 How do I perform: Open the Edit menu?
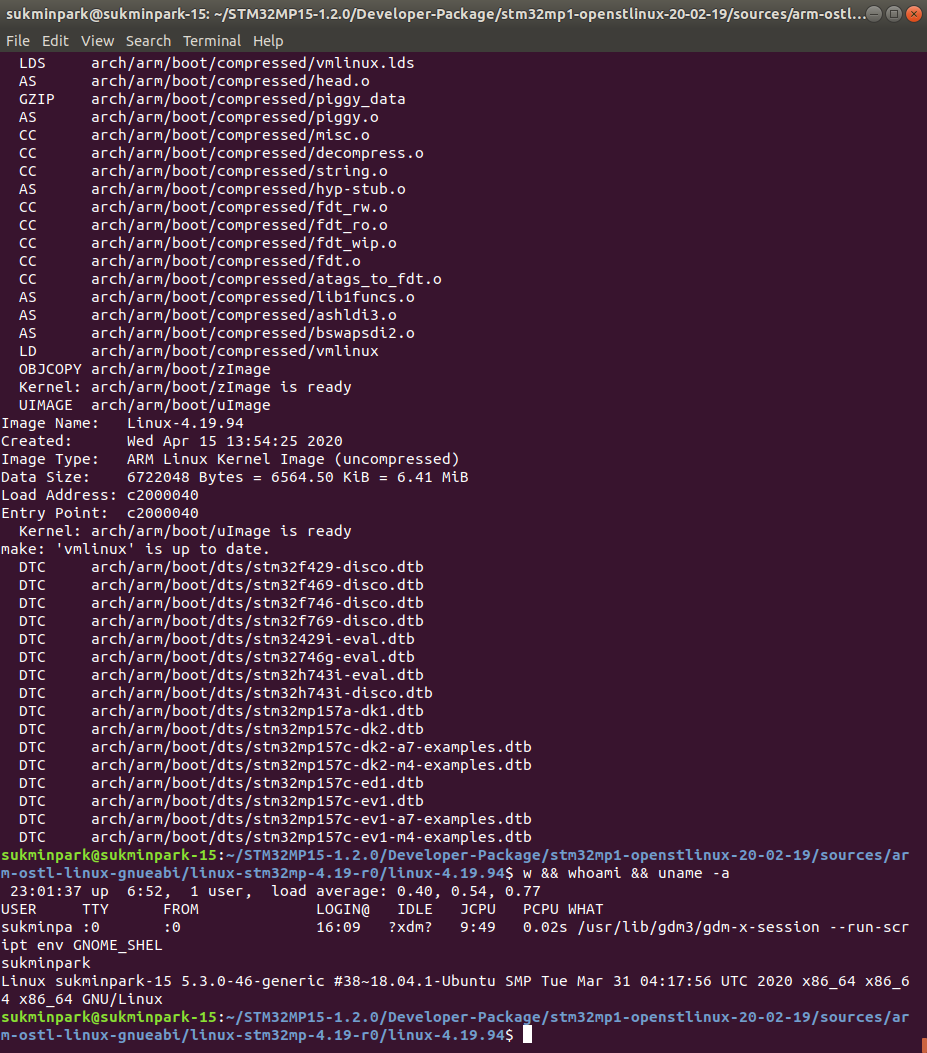coord(55,41)
